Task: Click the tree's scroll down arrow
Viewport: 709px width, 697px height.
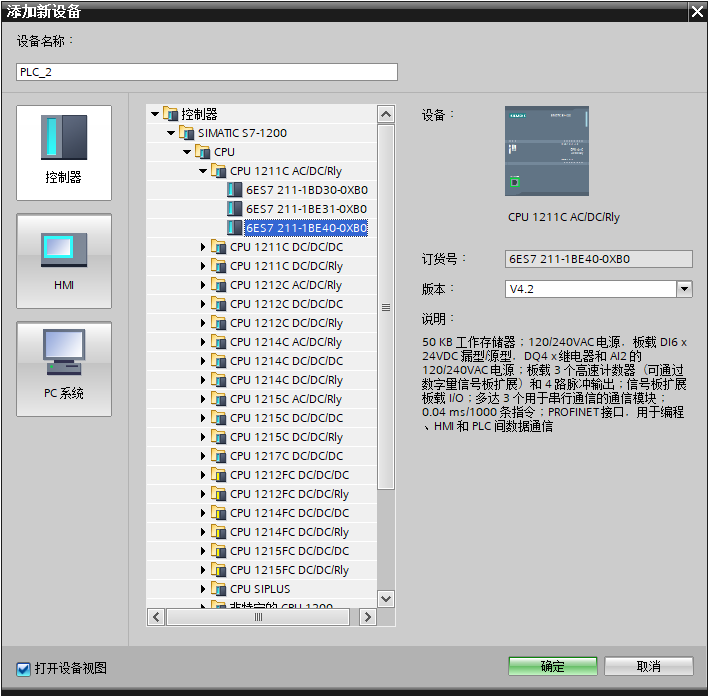Action: coord(386,598)
